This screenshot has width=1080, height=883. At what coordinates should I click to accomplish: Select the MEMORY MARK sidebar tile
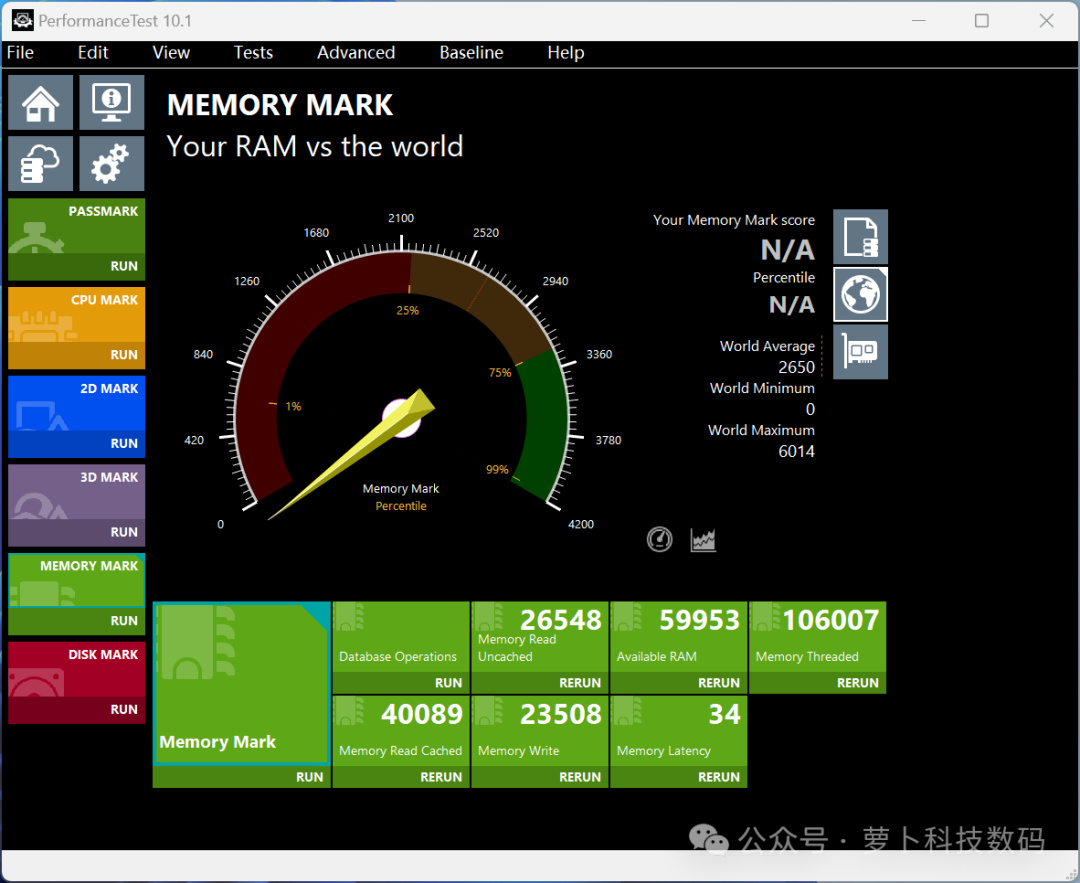point(76,581)
